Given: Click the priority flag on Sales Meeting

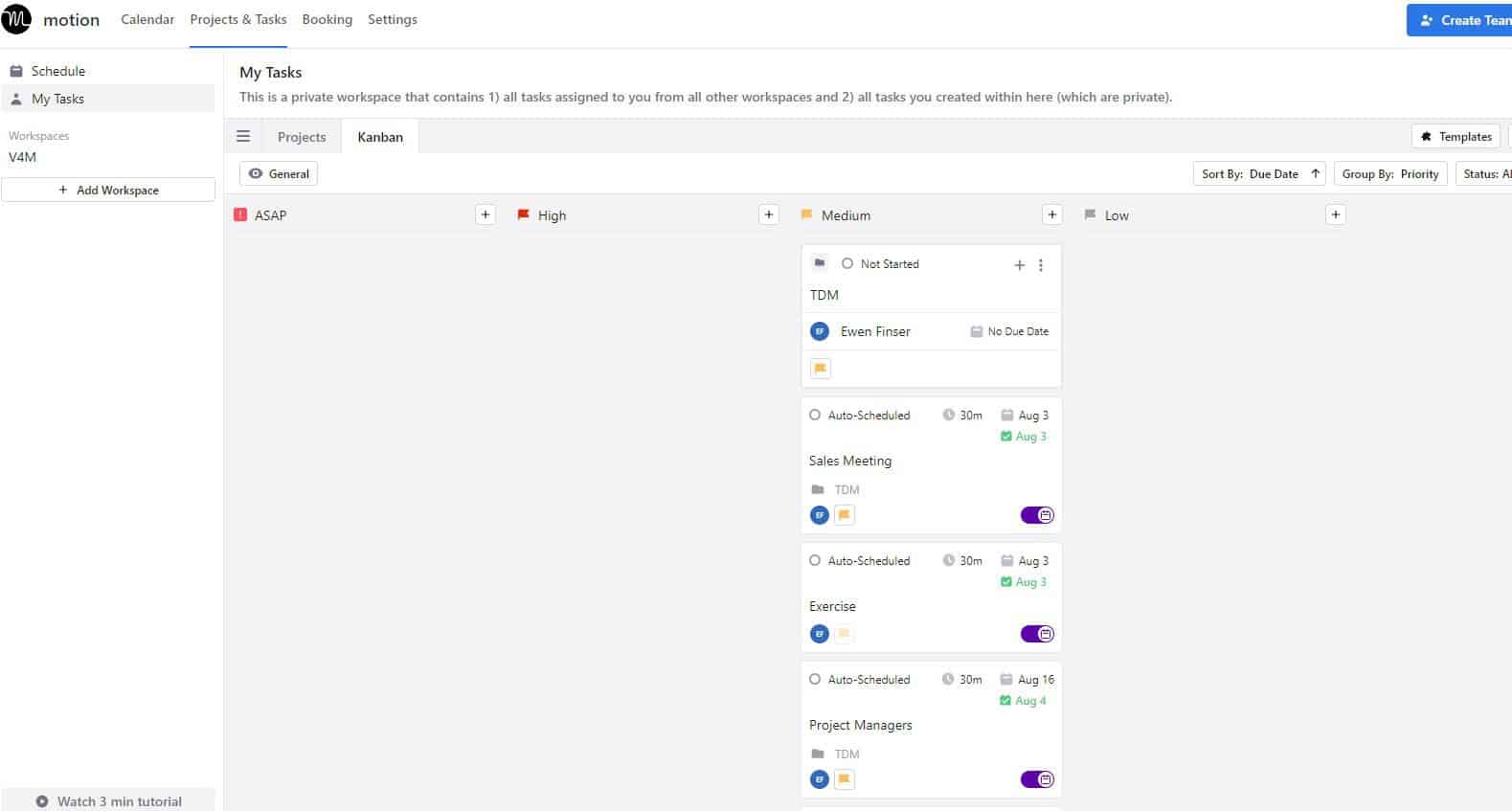Looking at the screenshot, I should tap(845, 515).
